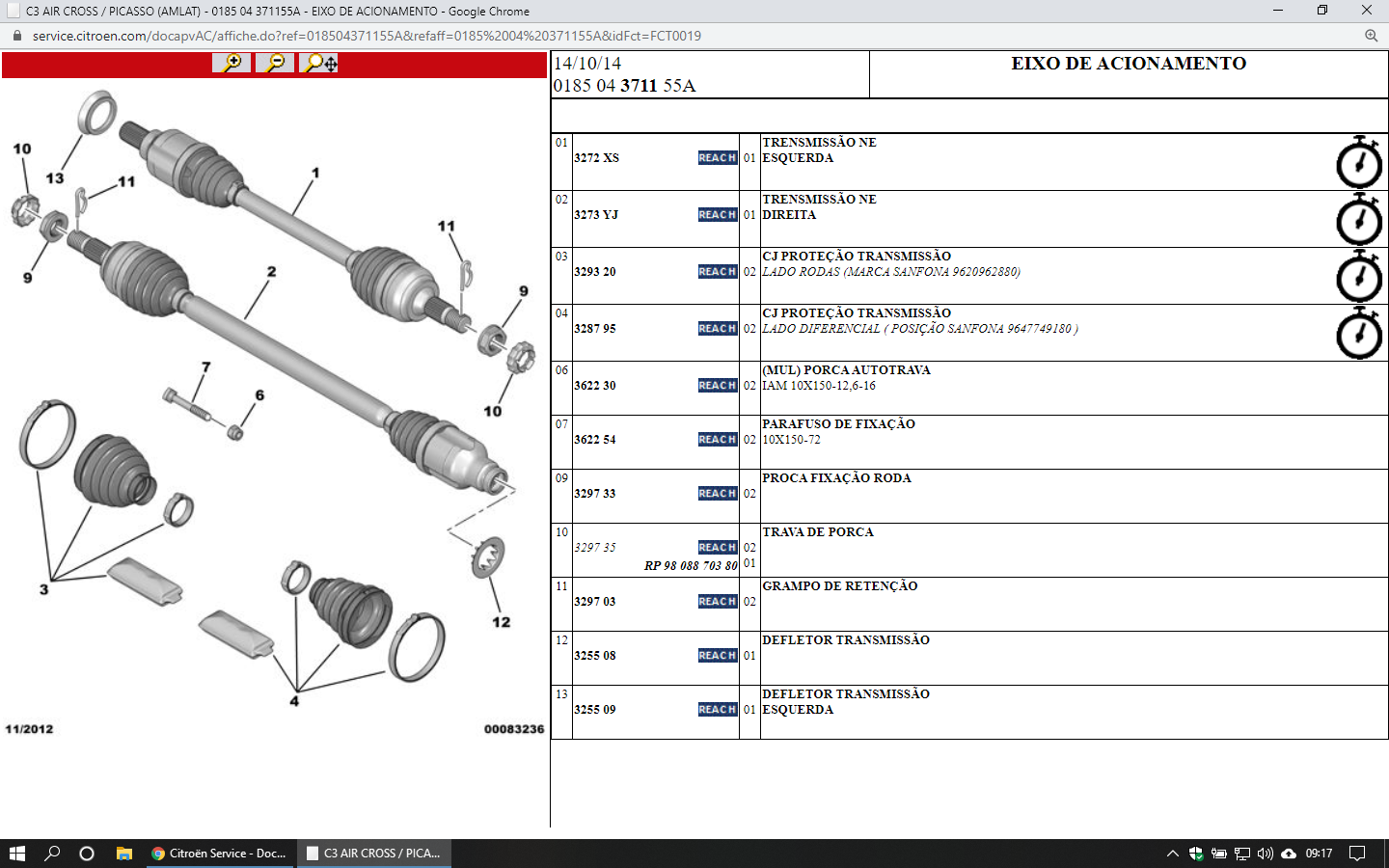Click replacement part RP 98 088 703 80

pyautogui.click(x=691, y=566)
